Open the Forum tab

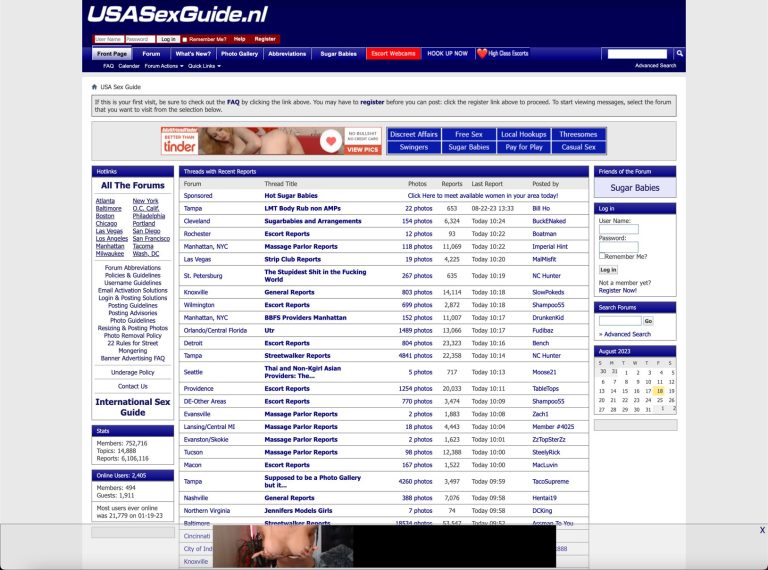(151, 54)
